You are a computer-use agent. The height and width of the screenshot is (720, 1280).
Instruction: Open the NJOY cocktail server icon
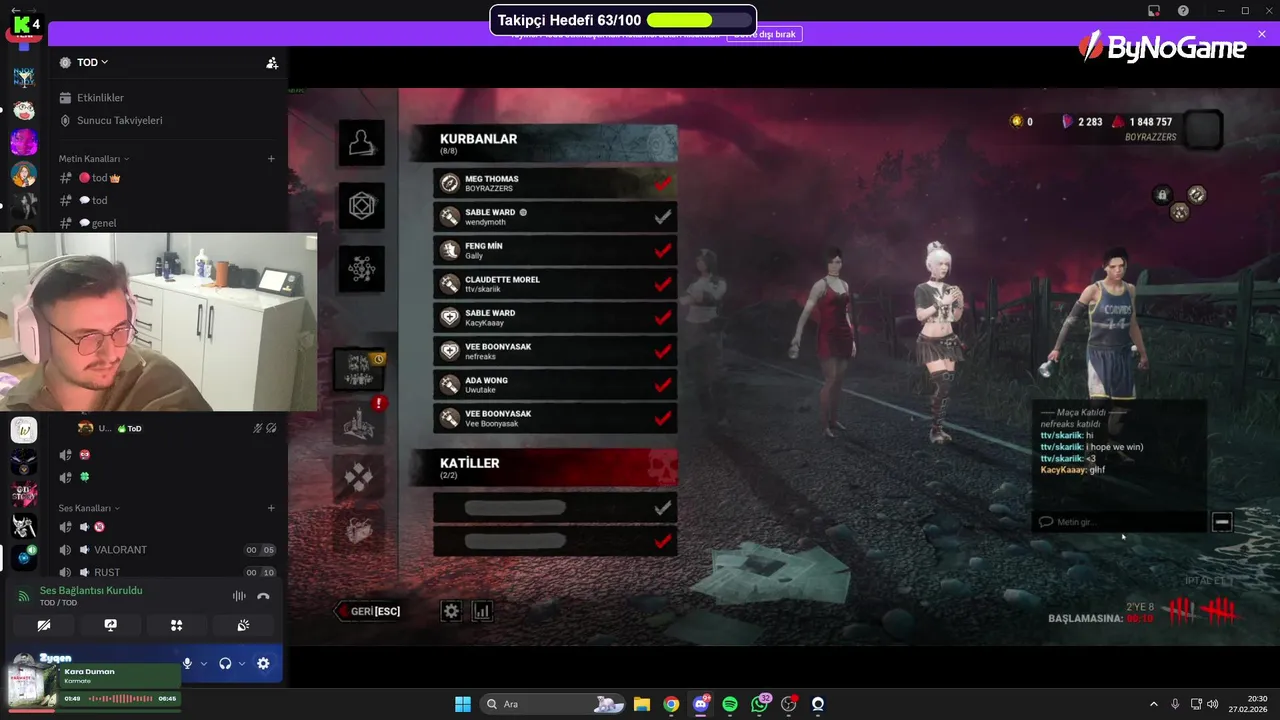point(24,77)
